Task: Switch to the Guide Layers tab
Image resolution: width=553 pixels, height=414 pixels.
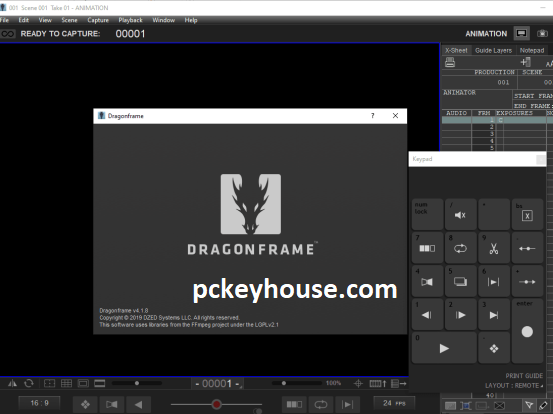Action: 493,50
